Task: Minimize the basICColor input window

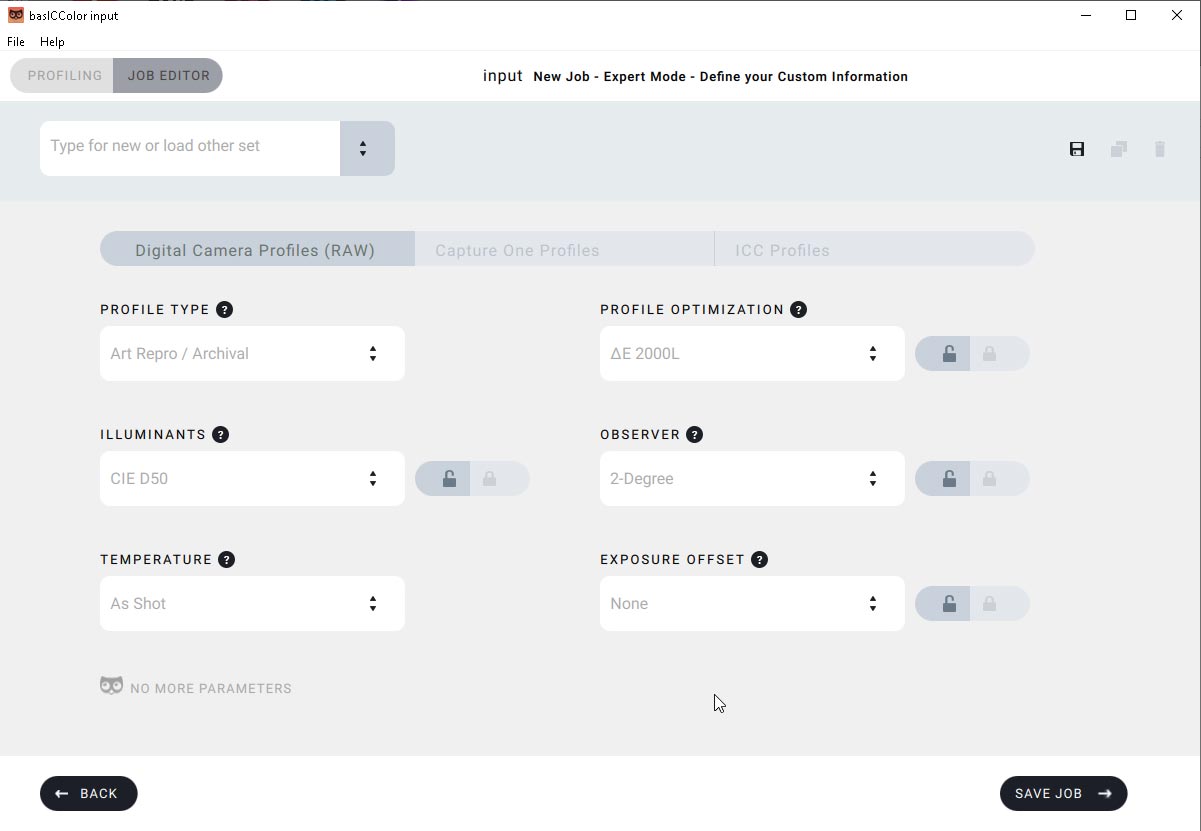Action: pyautogui.click(x=1085, y=15)
